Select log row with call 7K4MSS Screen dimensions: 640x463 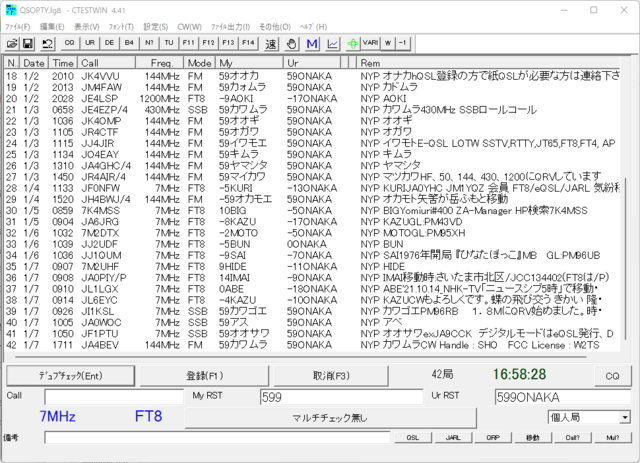pos(312,211)
